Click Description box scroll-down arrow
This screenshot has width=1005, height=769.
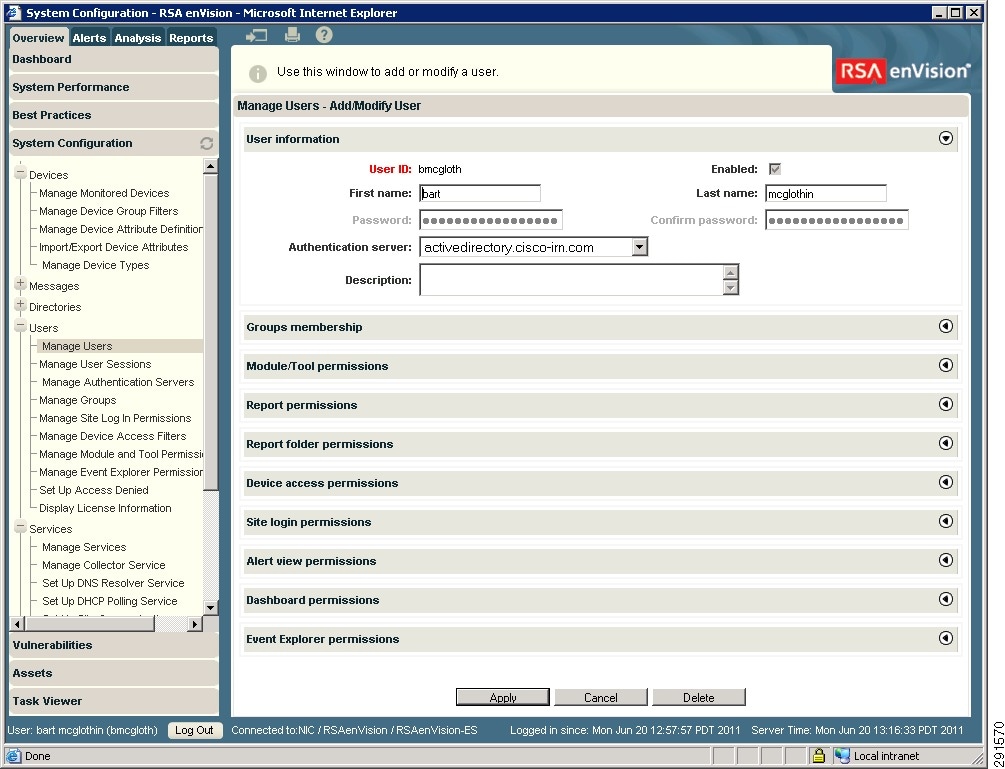pyautogui.click(x=731, y=287)
